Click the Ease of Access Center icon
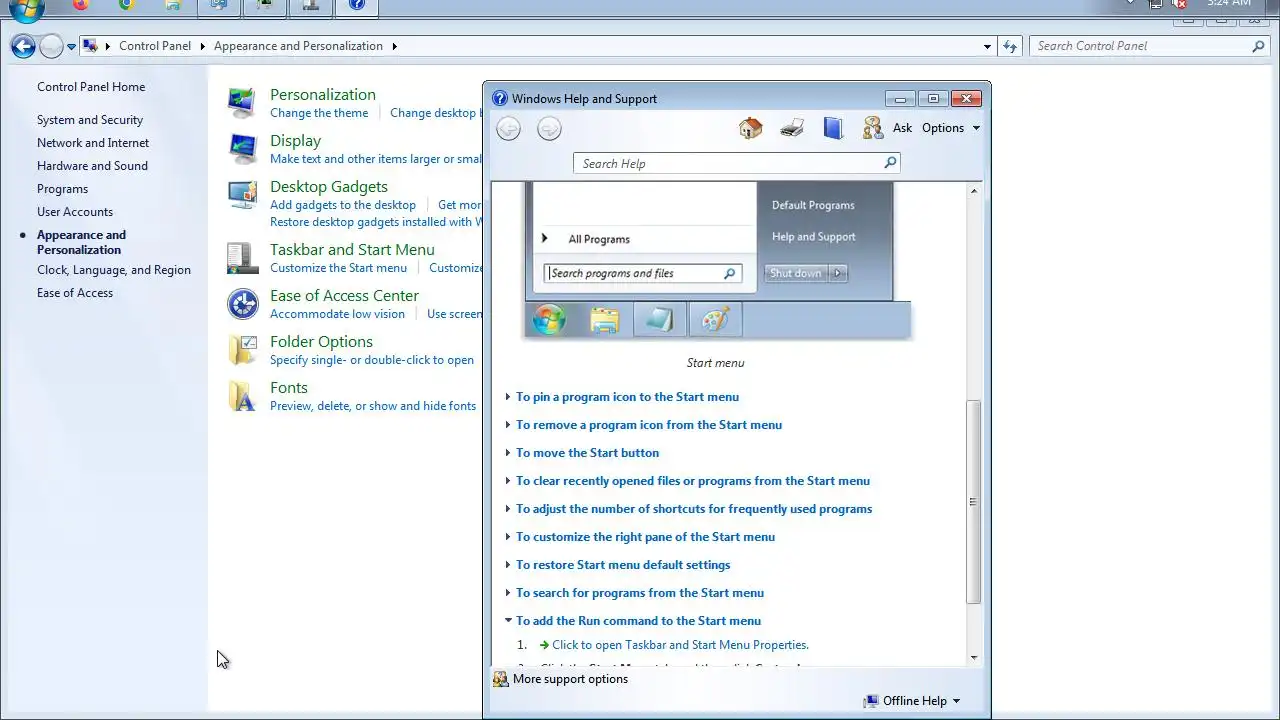This screenshot has width=1280, height=720. [x=242, y=304]
